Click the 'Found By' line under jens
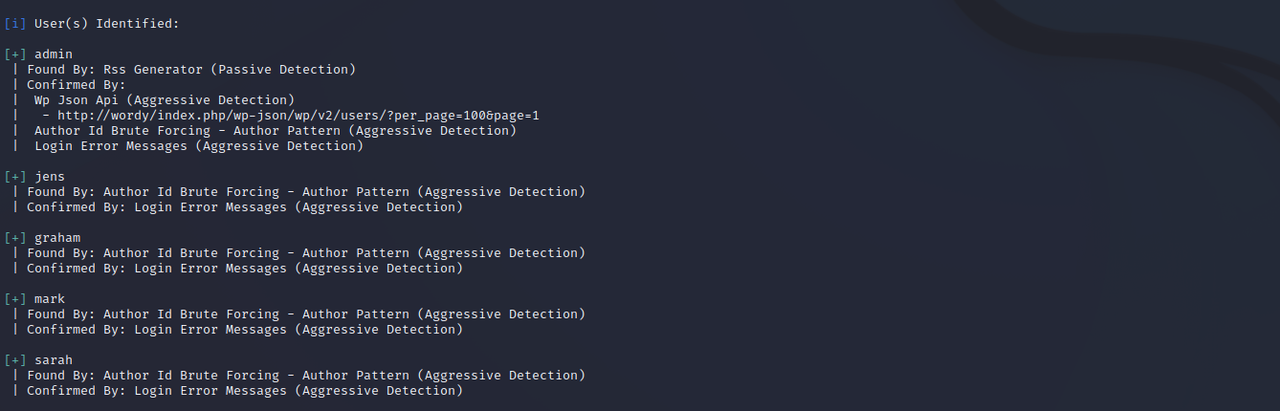The height and width of the screenshot is (411, 1280). coord(306,191)
